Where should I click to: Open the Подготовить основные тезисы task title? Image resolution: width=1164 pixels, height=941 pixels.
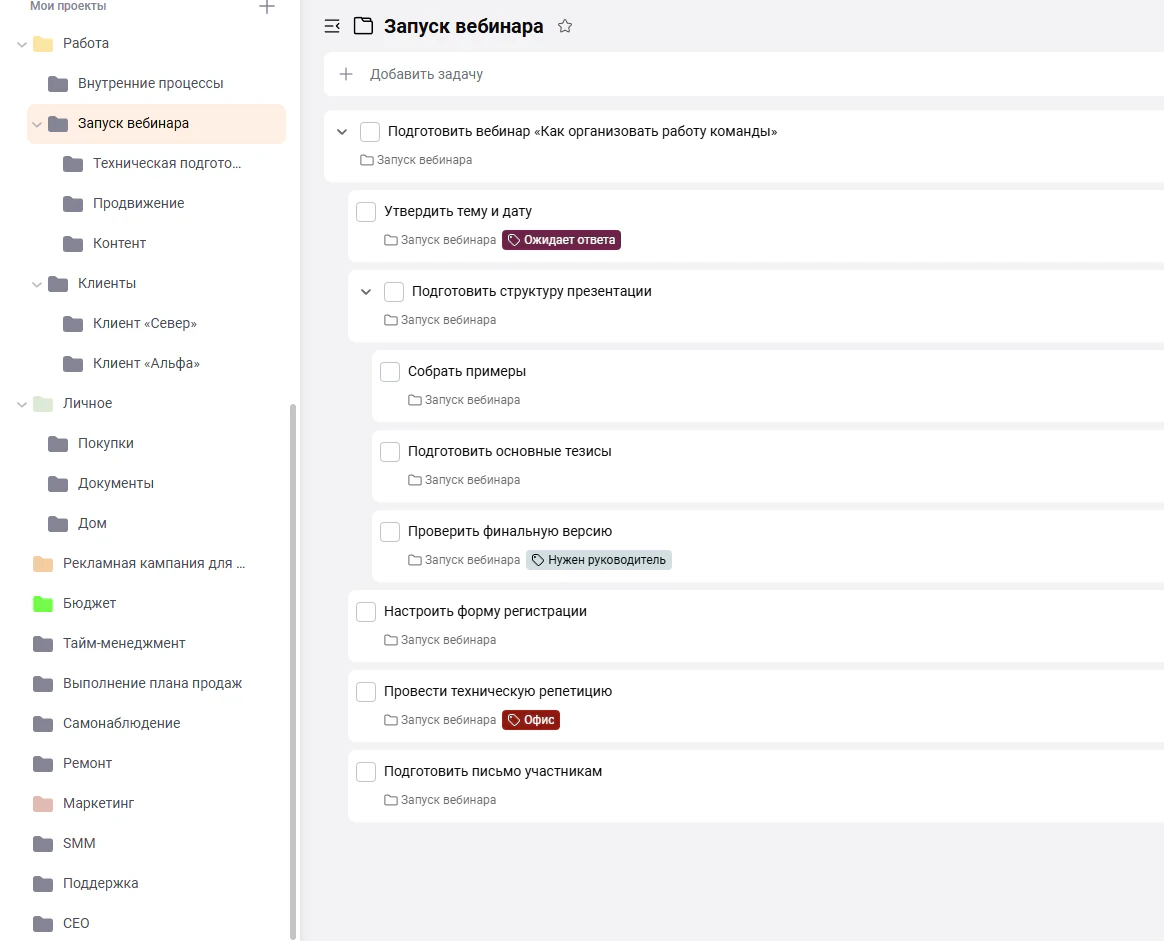pos(509,452)
